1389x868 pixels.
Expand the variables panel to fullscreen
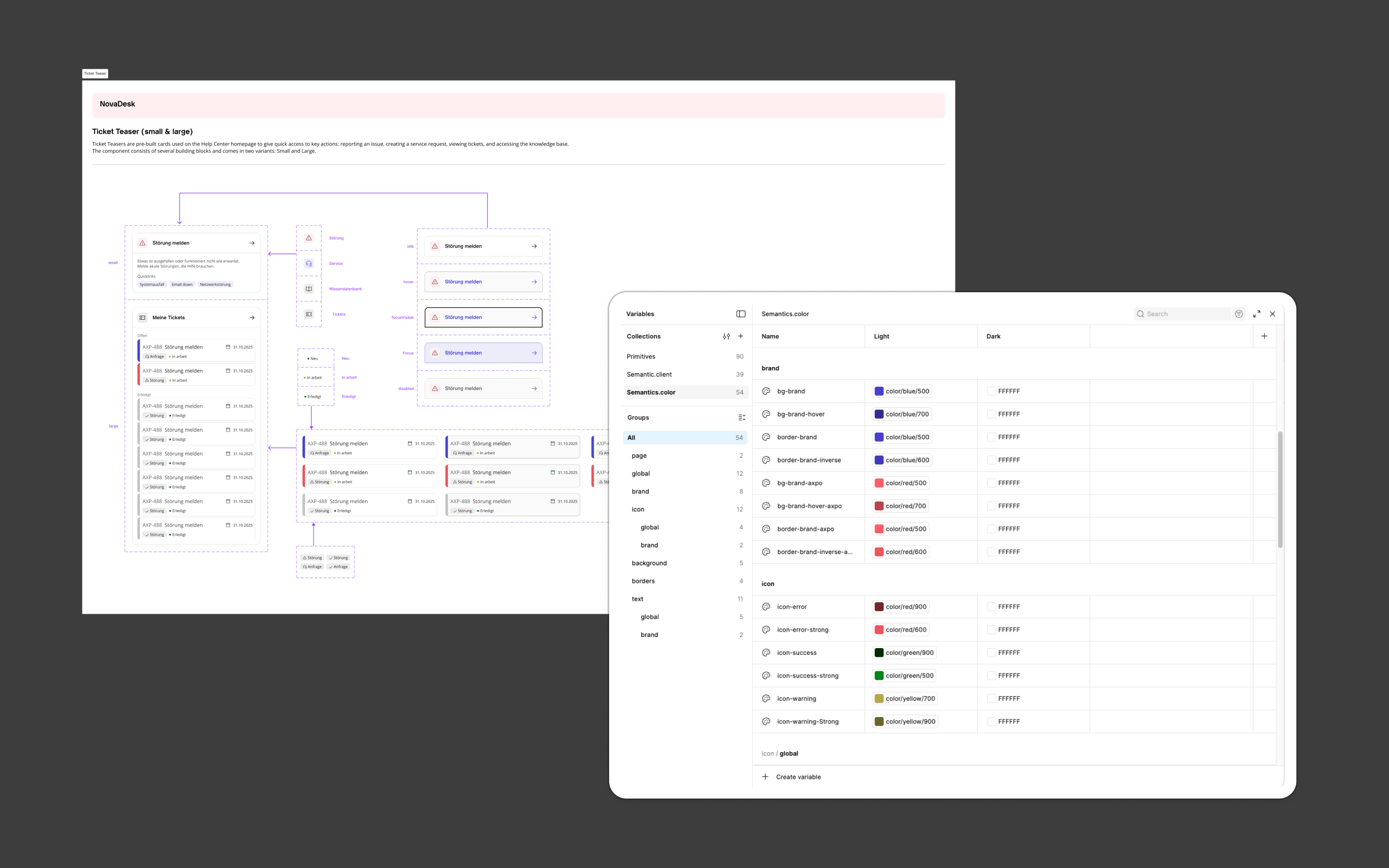1256,314
